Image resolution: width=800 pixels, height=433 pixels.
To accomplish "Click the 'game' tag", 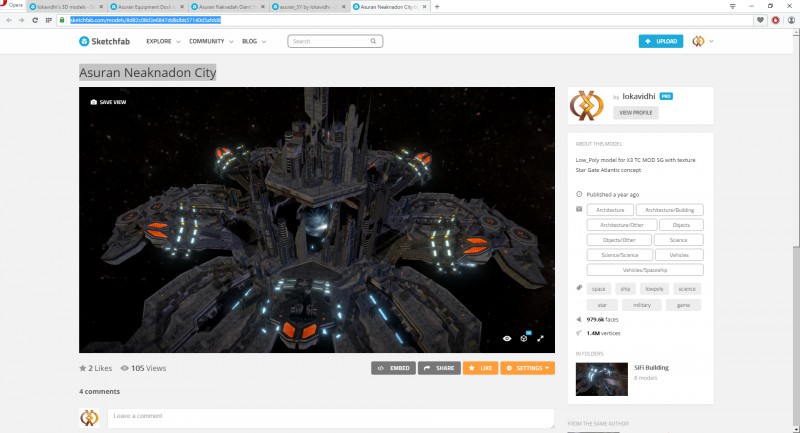I will (683, 305).
